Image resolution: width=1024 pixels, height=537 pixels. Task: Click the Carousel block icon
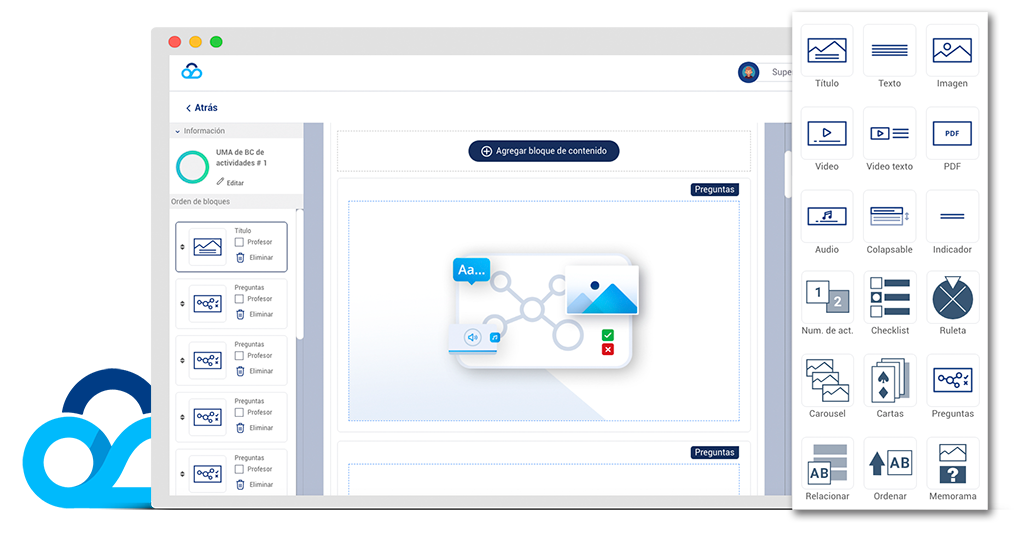pyautogui.click(x=826, y=381)
